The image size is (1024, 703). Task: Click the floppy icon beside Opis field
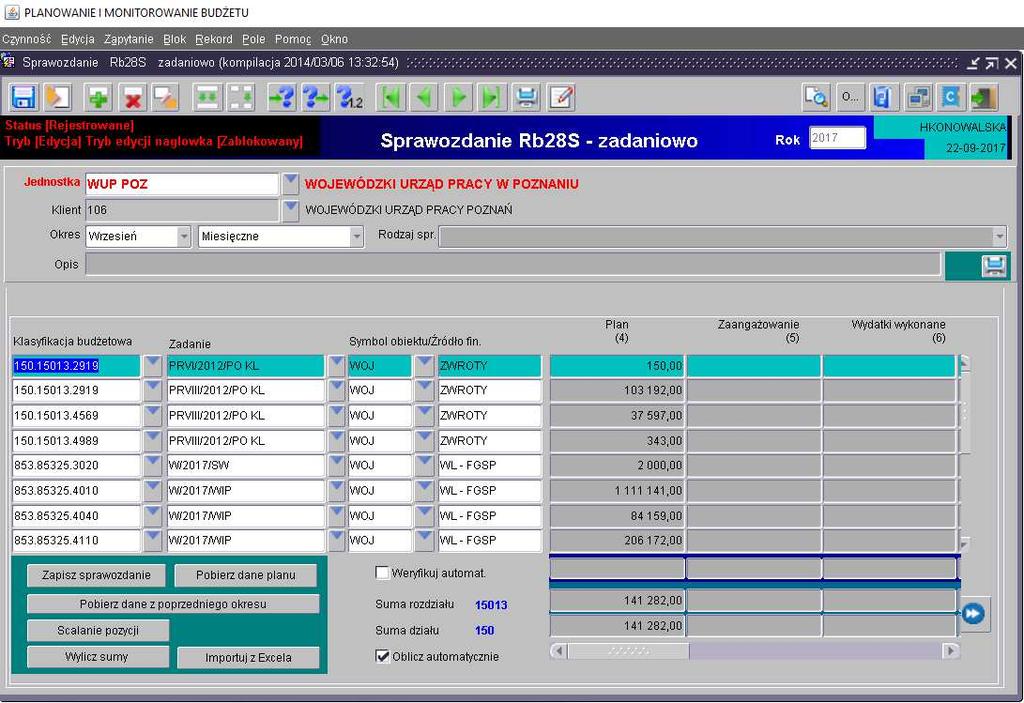tap(993, 266)
